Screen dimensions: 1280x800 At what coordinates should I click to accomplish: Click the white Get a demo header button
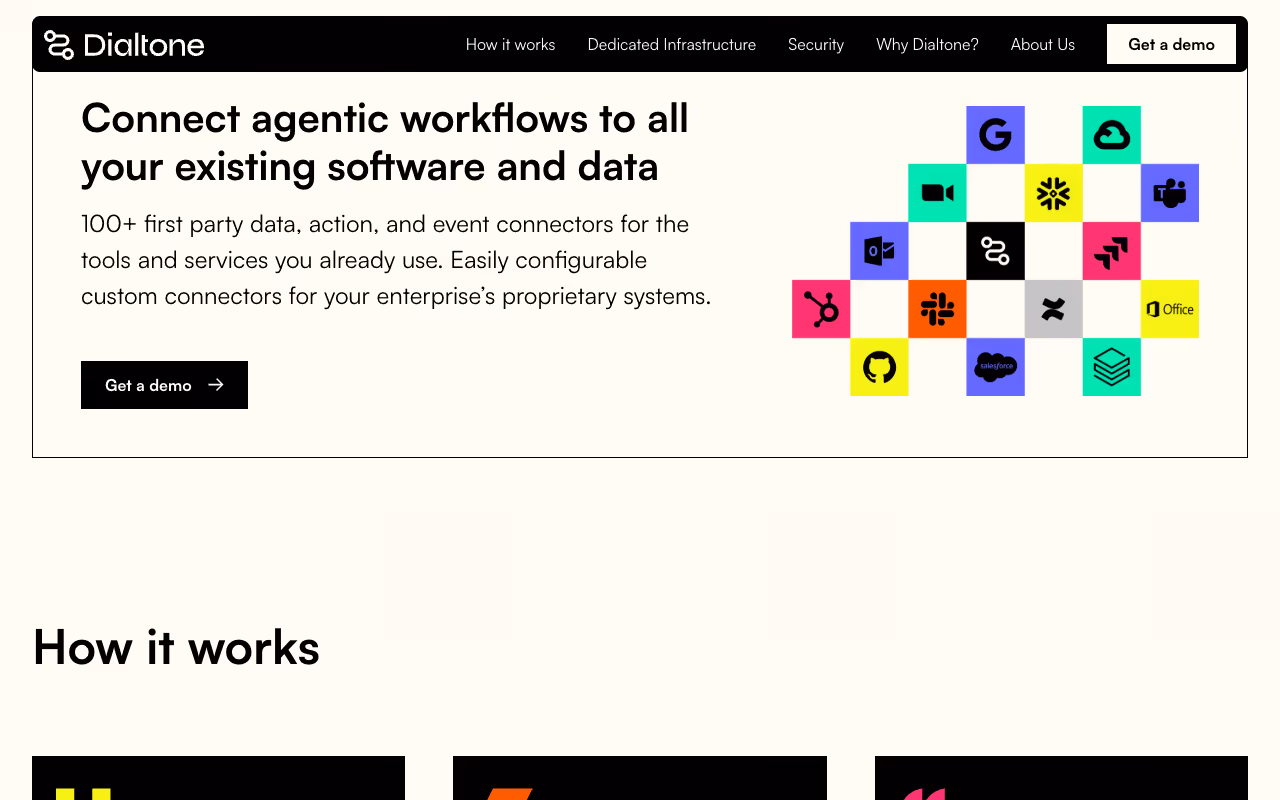[1171, 44]
